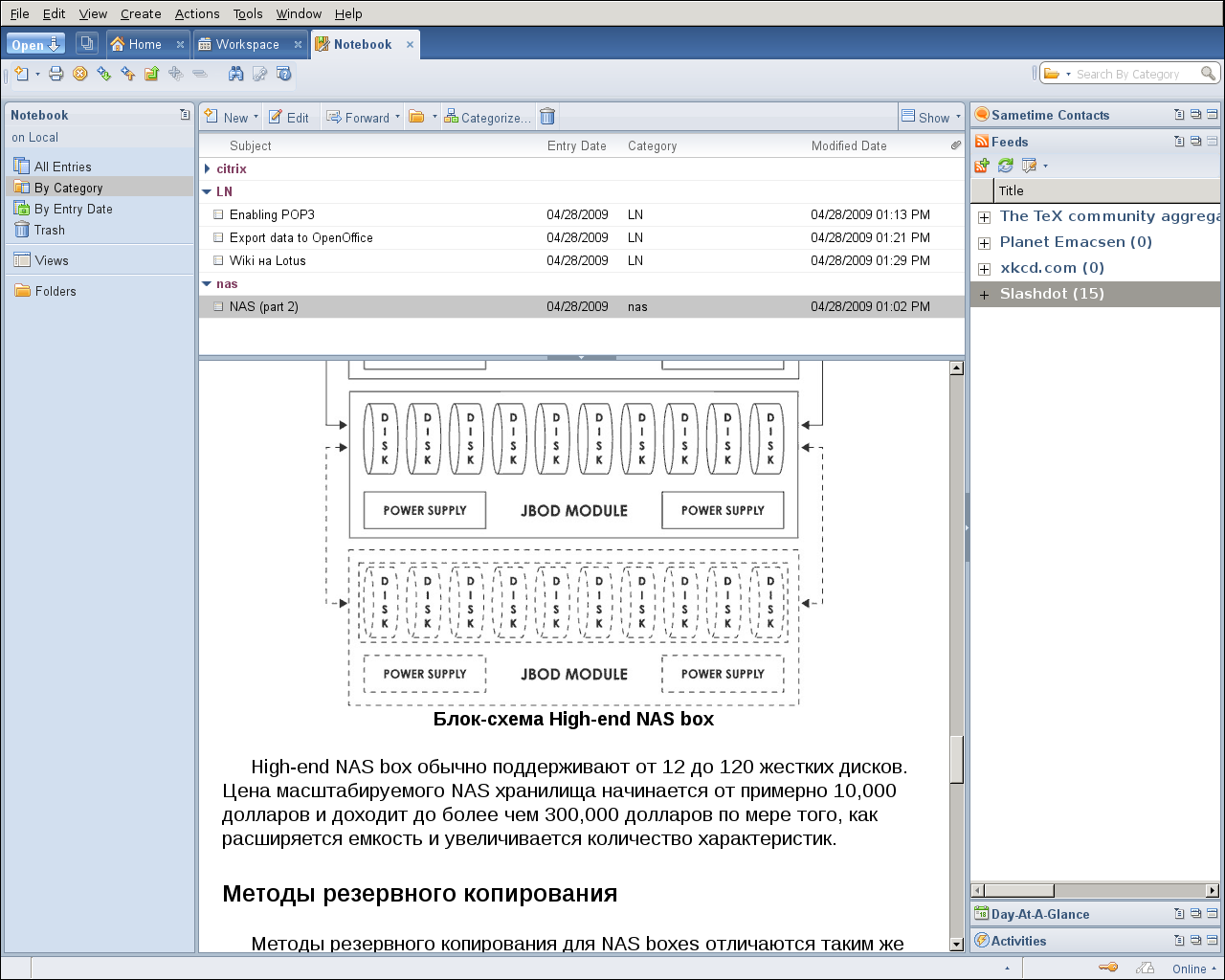Screen dimensions: 1225x980
Task: Click the trash can delete icon in the action bar
Action: point(547,117)
